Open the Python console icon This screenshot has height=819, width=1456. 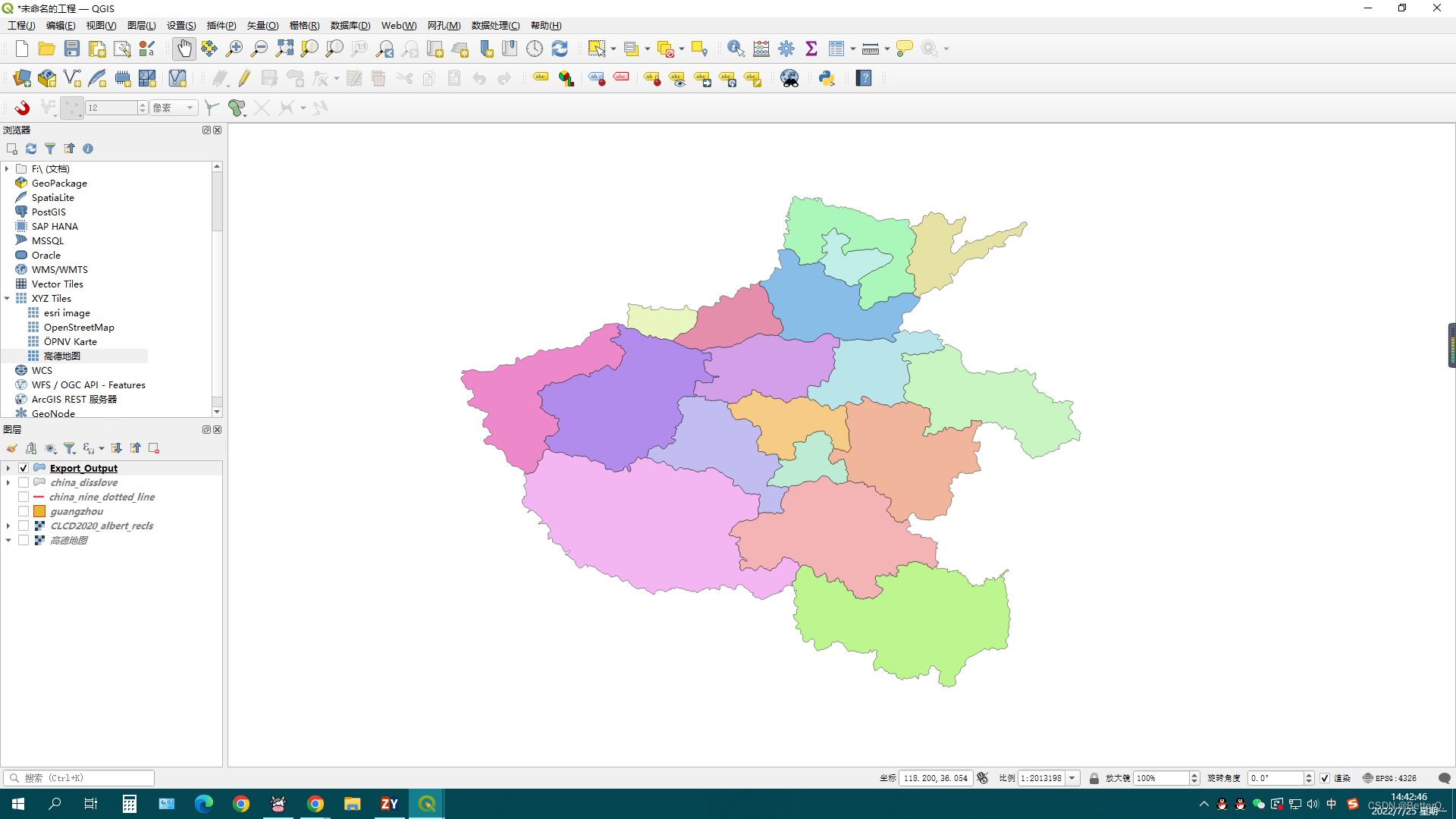(x=827, y=78)
